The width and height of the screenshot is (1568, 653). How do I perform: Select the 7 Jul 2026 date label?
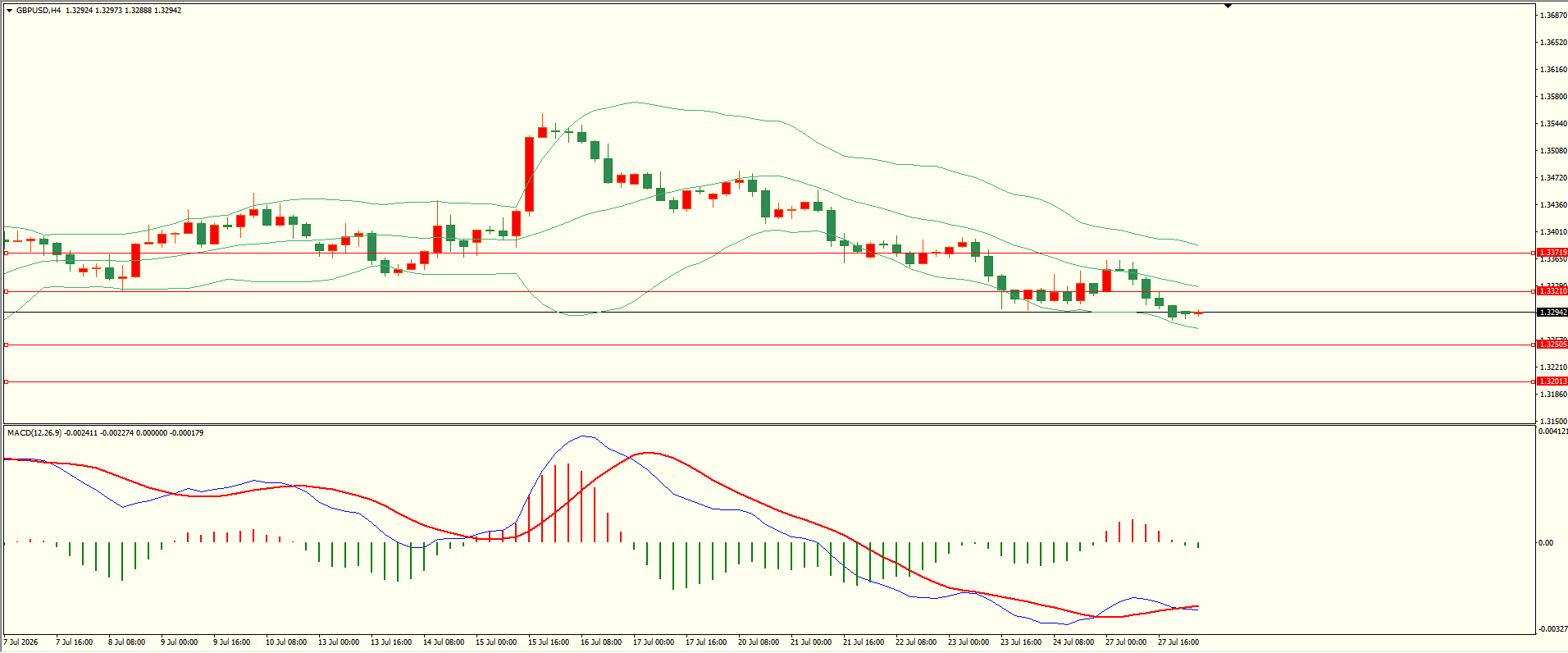tap(21, 642)
